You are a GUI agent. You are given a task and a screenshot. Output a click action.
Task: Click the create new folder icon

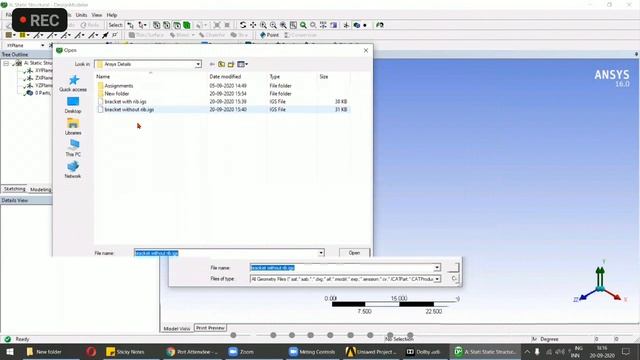pyautogui.click(x=231, y=64)
